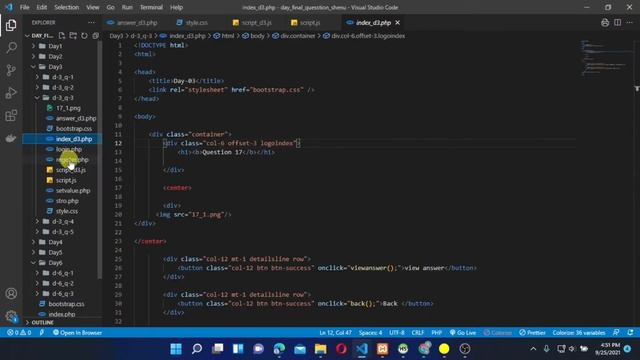Screen dimensions: 640x360
Task: Click Go Live in status bar
Action: pyautogui.click(x=462, y=333)
